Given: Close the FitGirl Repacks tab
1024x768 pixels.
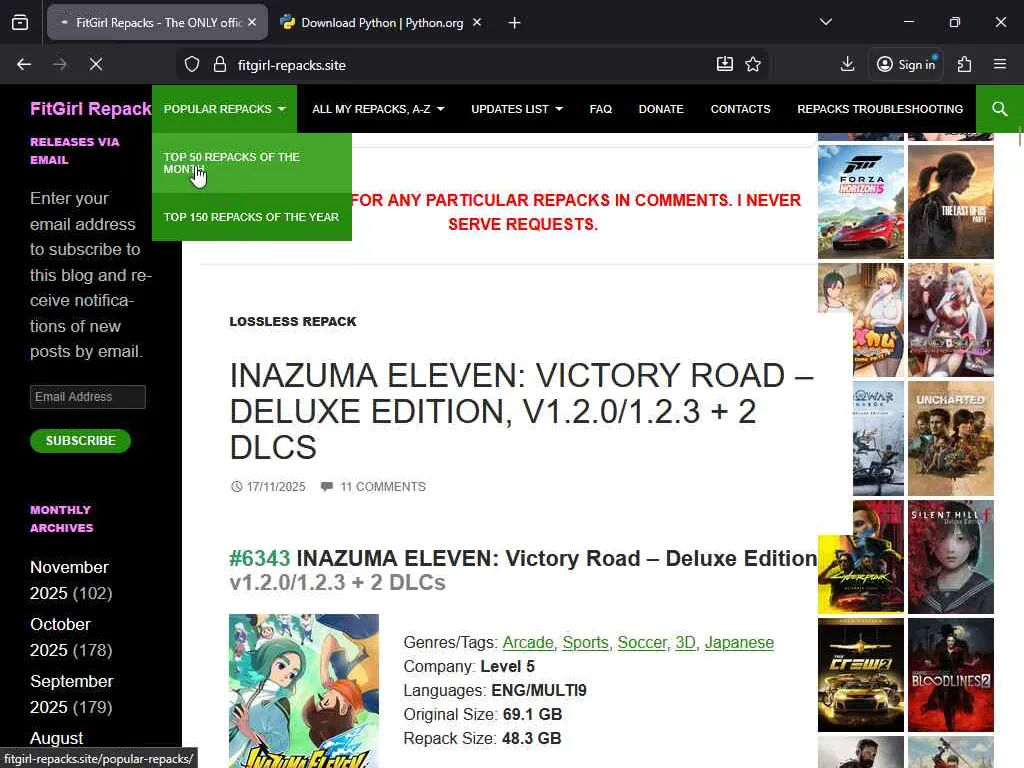Looking at the screenshot, I should [252, 22].
